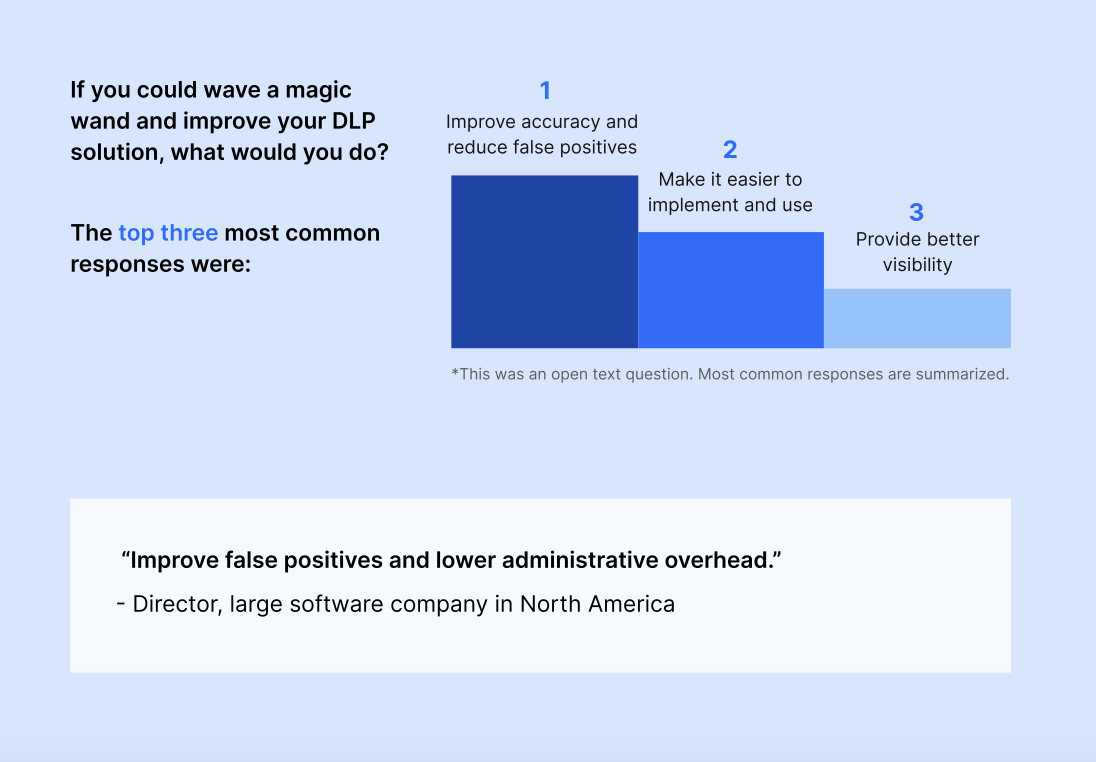Click the blue number 1 label
Image resolution: width=1096 pixels, height=762 pixels.
545,90
